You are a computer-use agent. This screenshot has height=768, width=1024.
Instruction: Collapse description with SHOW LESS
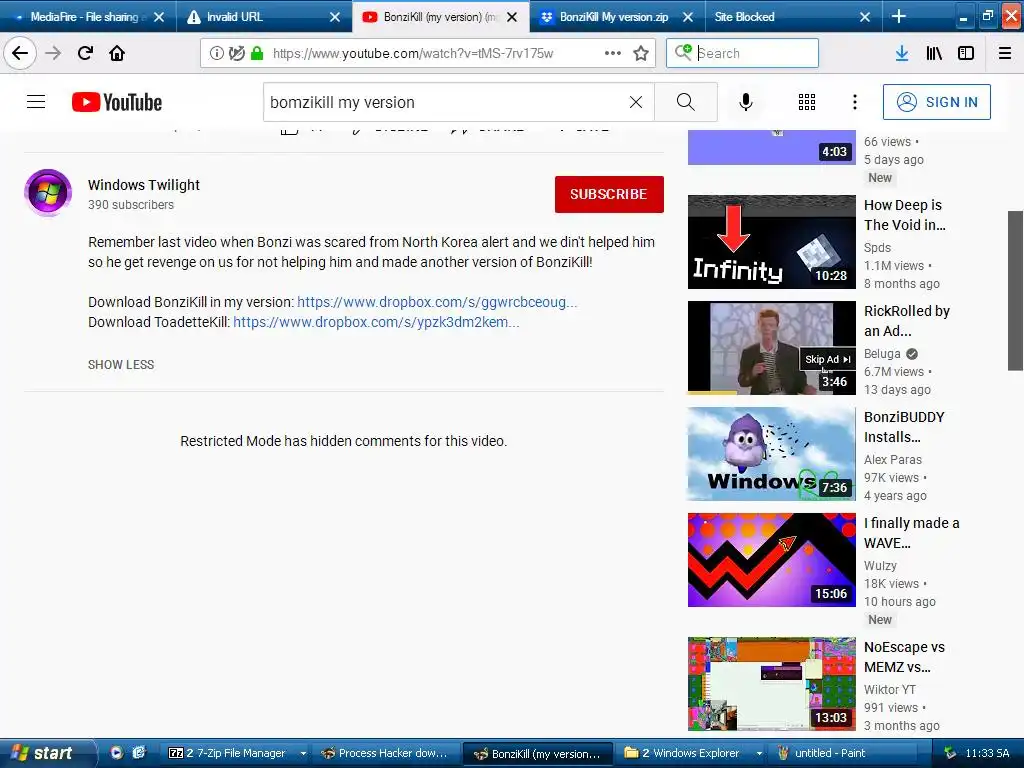(x=121, y=364)
